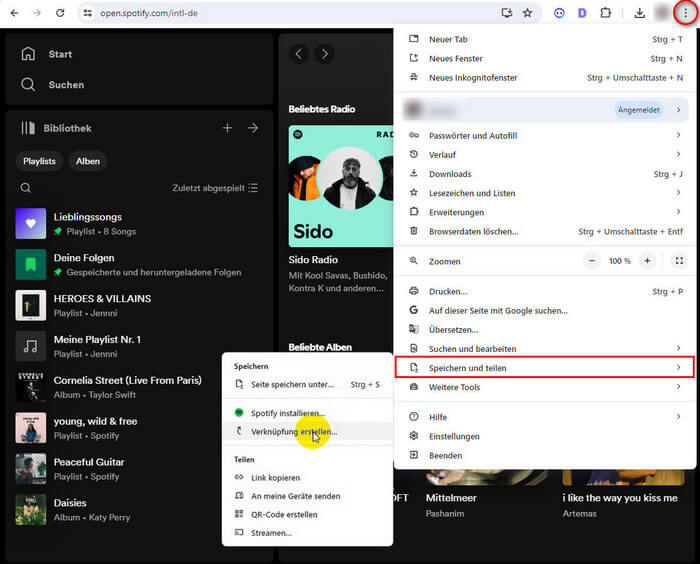700x564 pixels.
Task: Select Spotify installieren
Action: coord(307,413)
